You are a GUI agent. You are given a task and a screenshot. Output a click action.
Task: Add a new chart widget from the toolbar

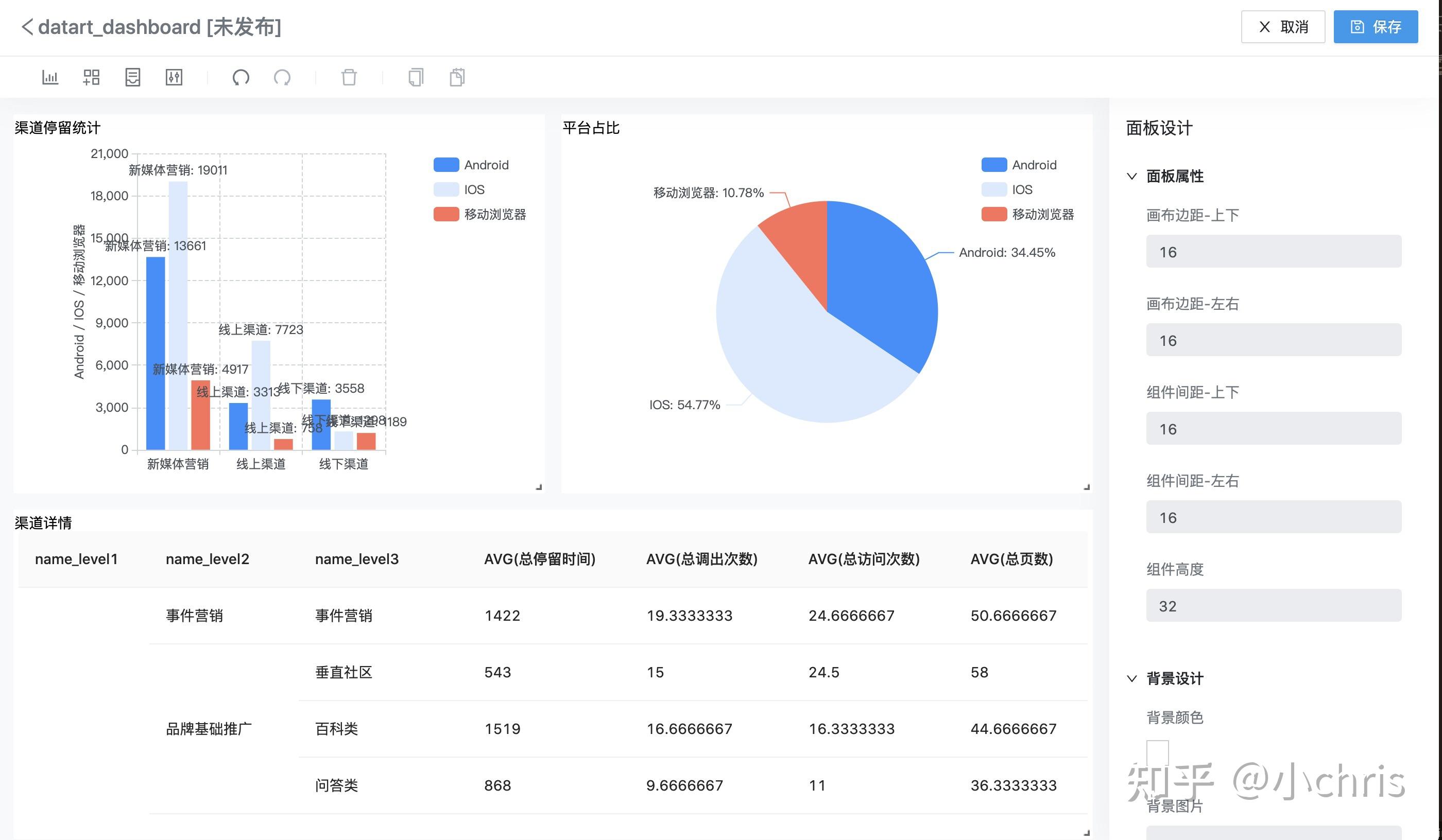50,77
